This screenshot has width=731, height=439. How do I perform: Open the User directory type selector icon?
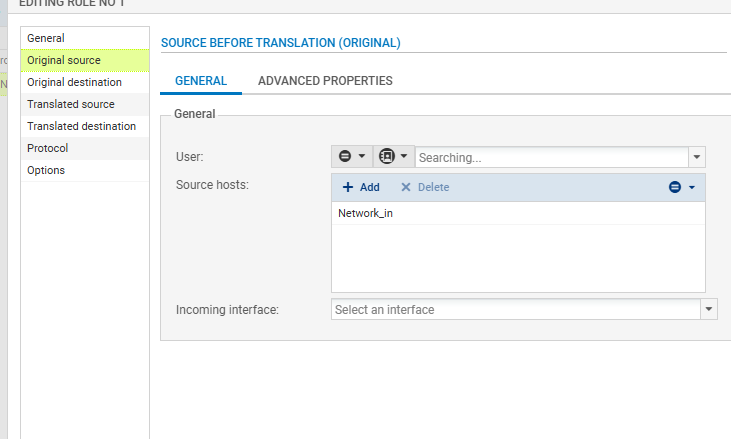click(393, 157)
